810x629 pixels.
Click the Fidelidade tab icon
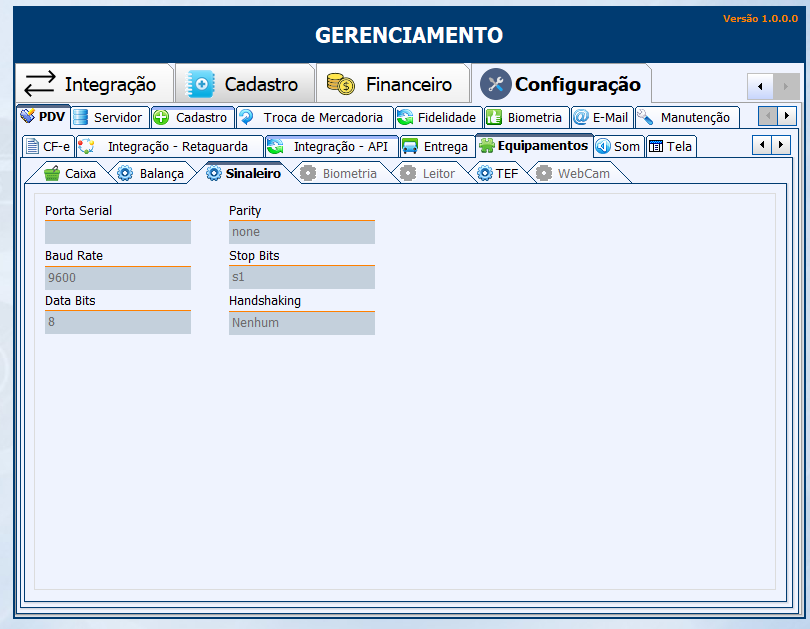coord(405,117)
